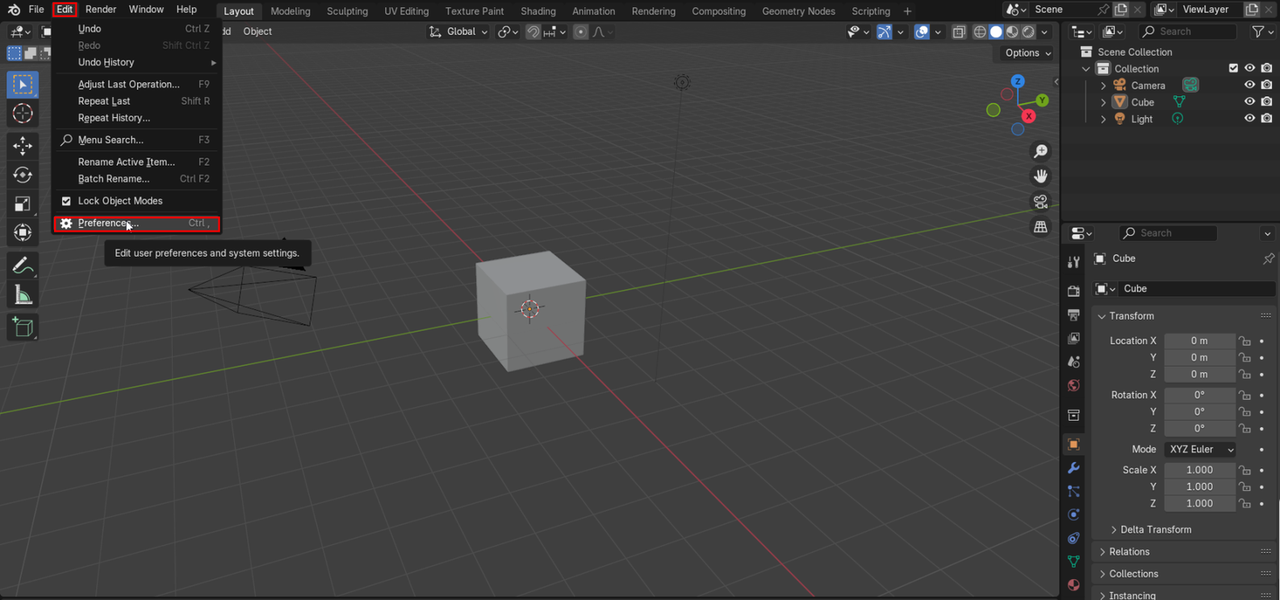Click Preferences in the Edit menu
The width and height of the screenshot is (1280, 600).
point(136,223)
